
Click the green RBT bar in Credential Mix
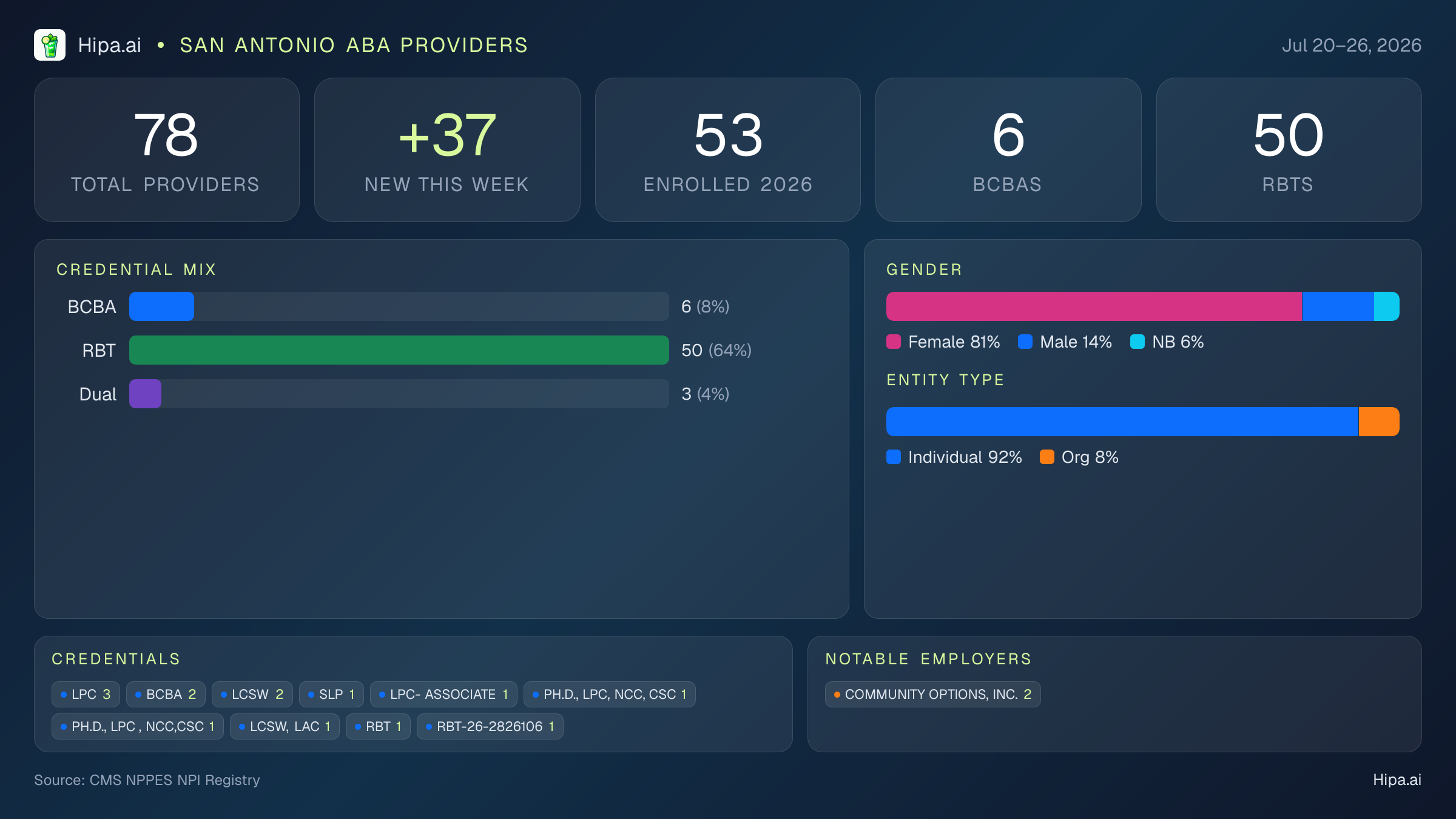(399, 350)
